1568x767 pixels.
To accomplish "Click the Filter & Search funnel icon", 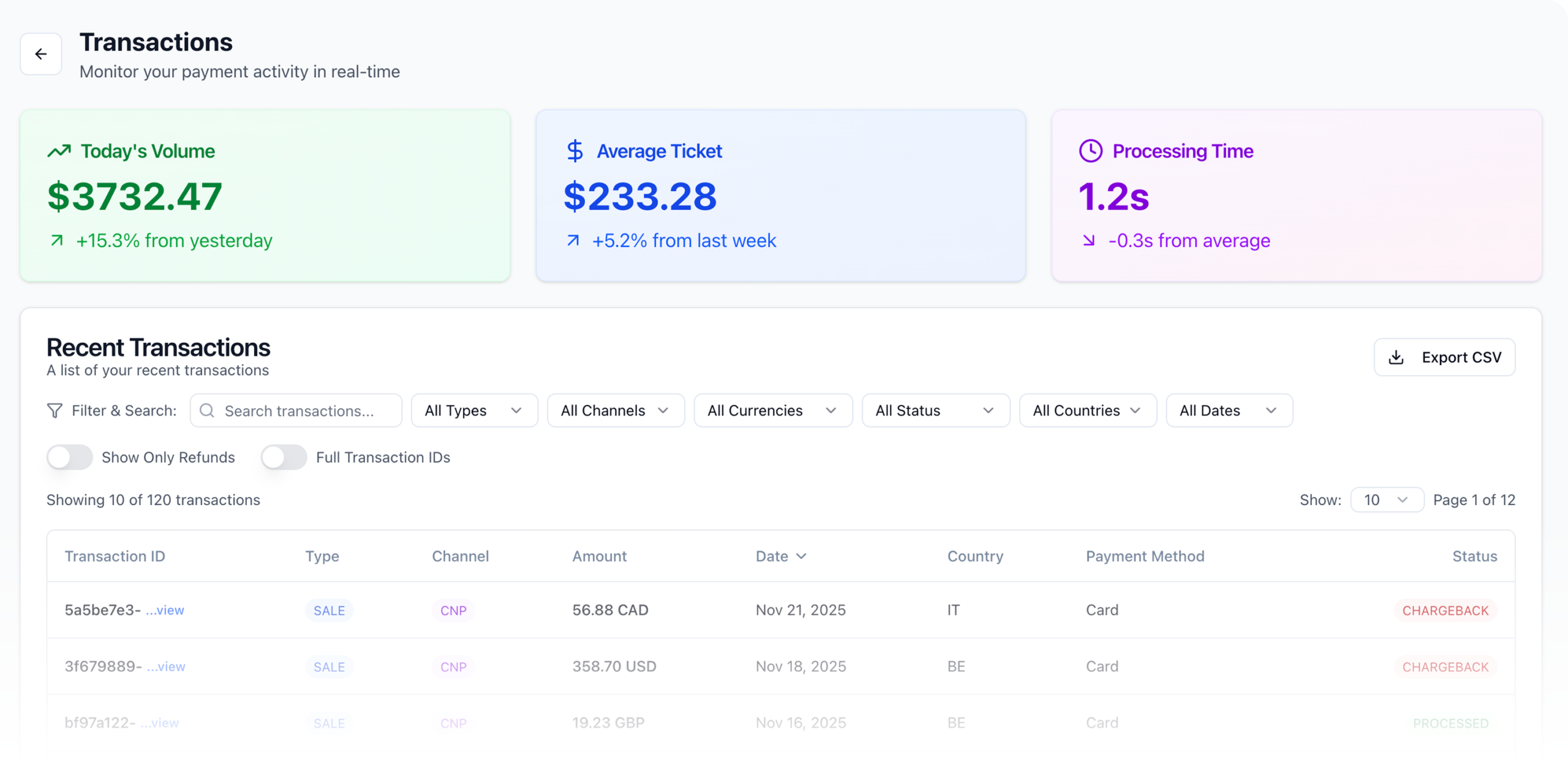I will (x=55, y=410).
